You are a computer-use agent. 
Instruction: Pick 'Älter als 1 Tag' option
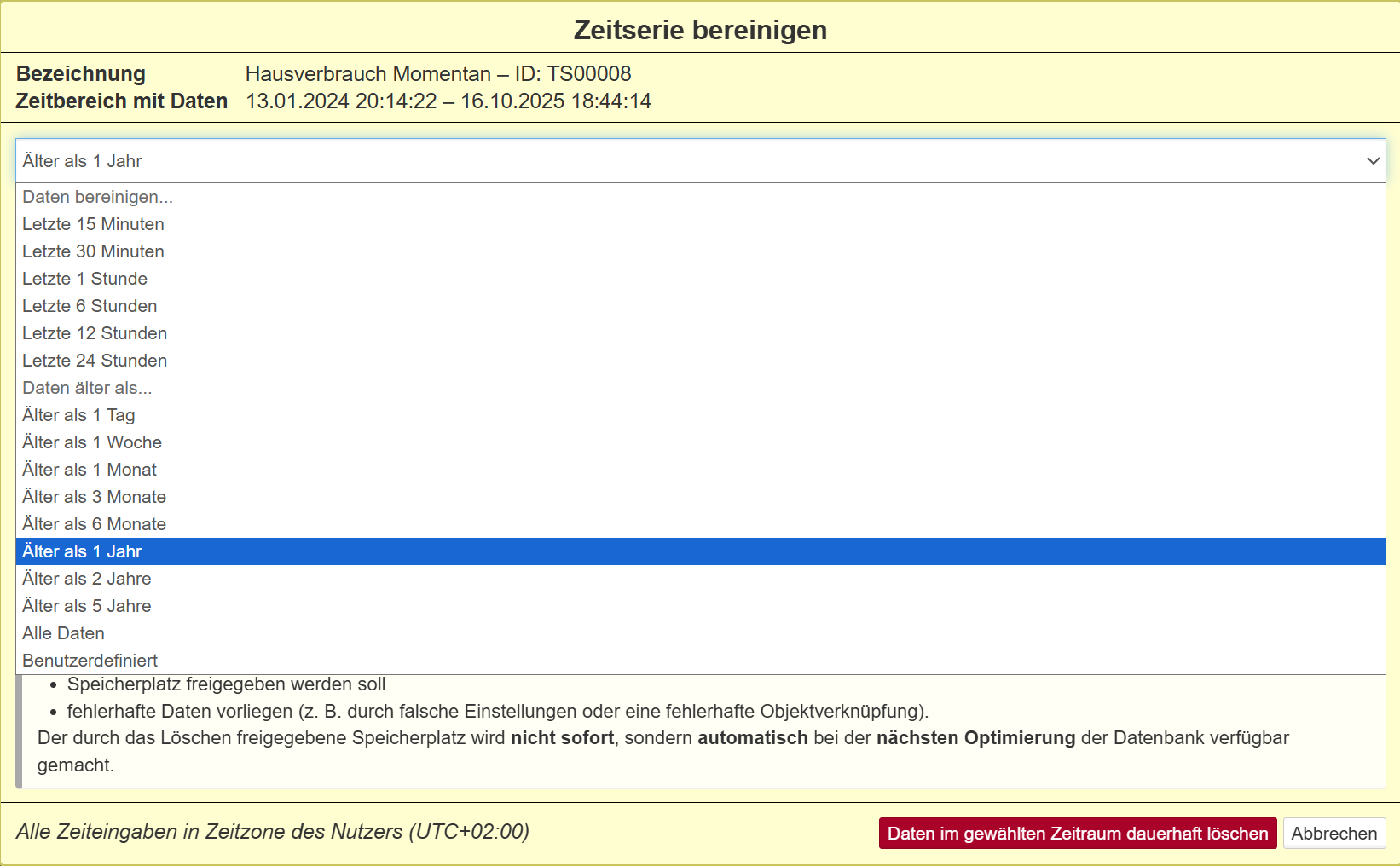[x=78, y=415]
